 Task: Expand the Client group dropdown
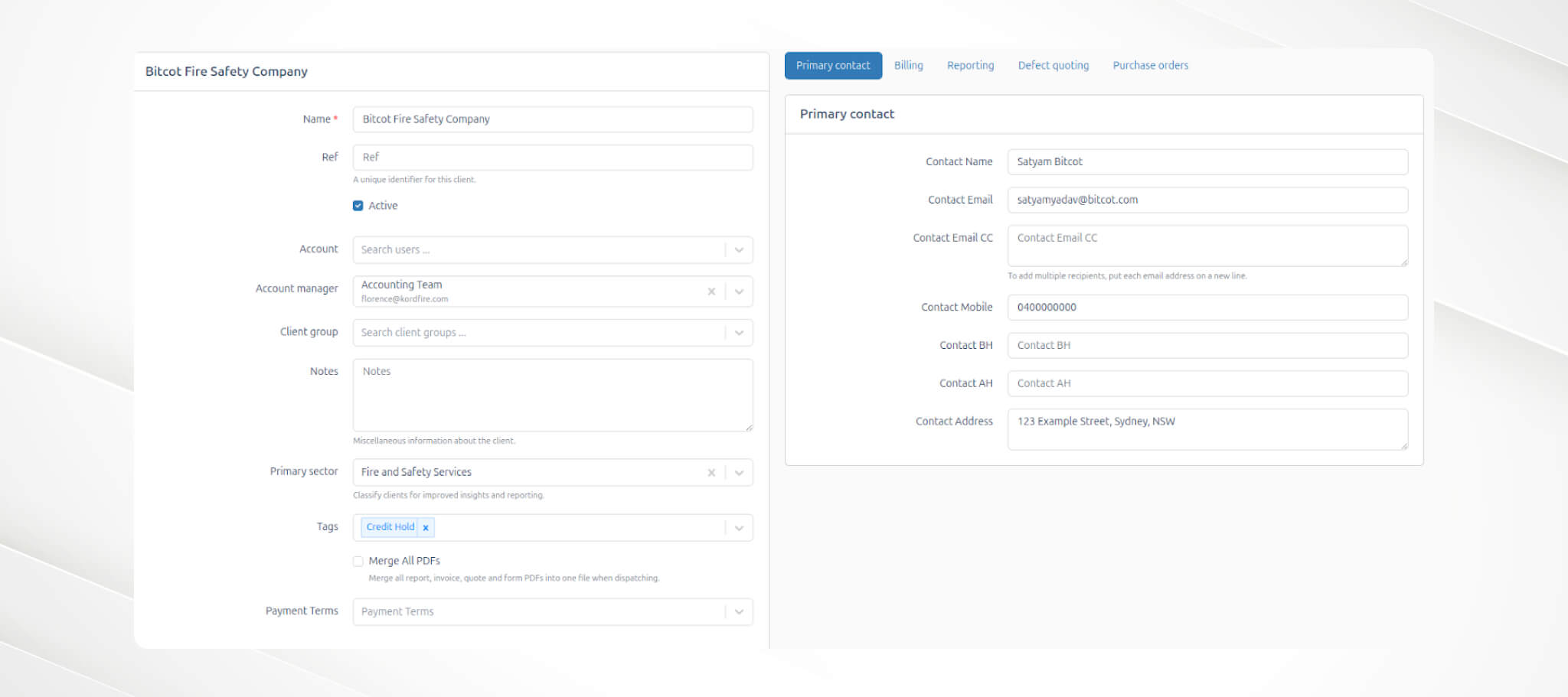[739, 332]
